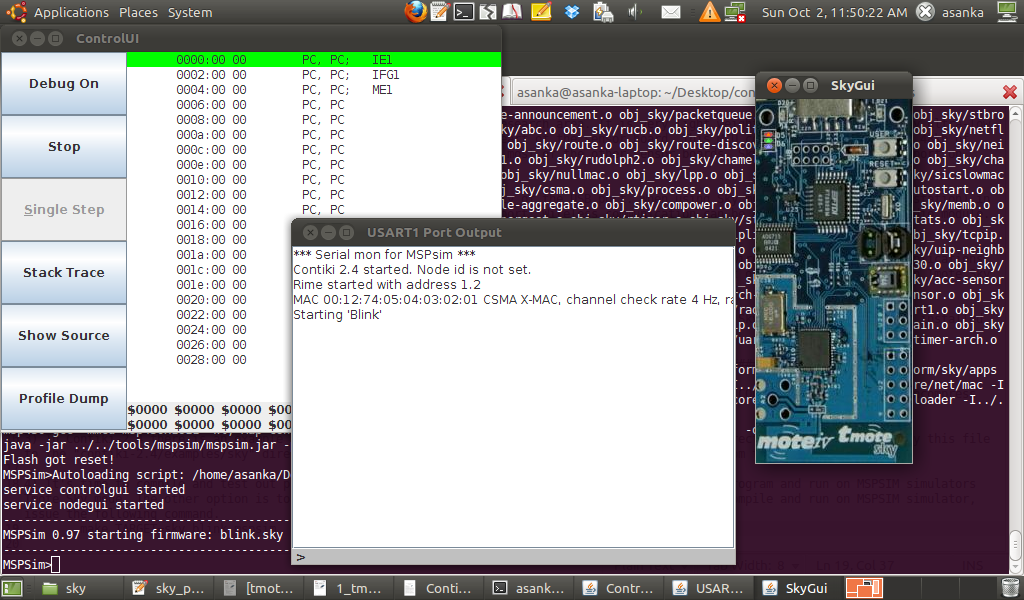Open the mail envelope icon in the panel
This screenshot has width=1024, height=600.
(670, 12)
